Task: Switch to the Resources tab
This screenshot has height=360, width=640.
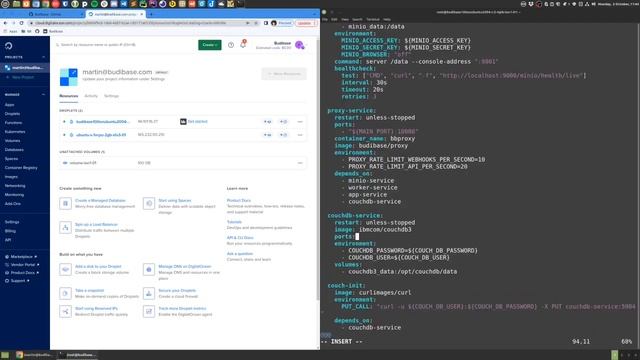Action: point(69,96)
